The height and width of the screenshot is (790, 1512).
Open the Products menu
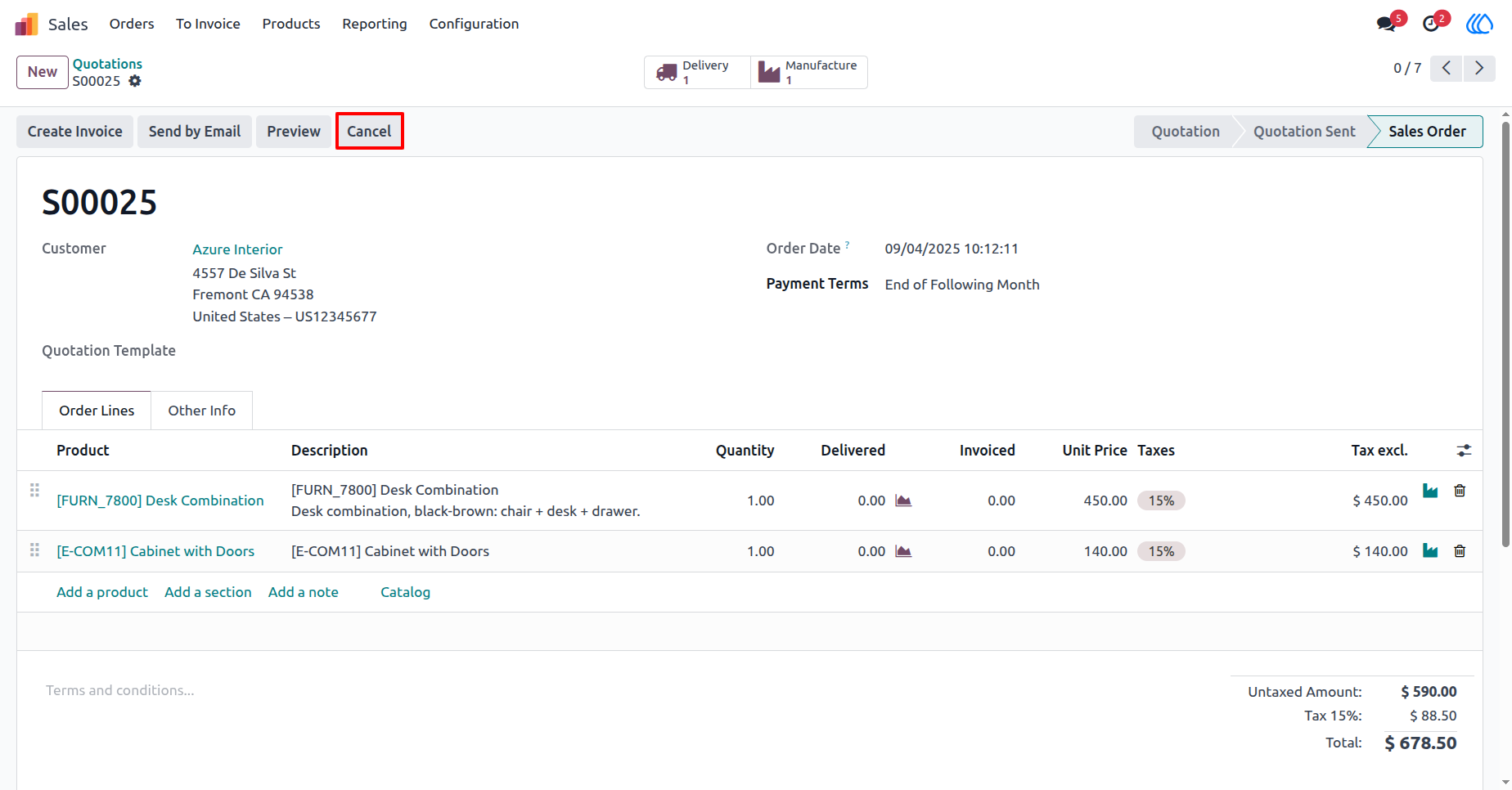291,24
